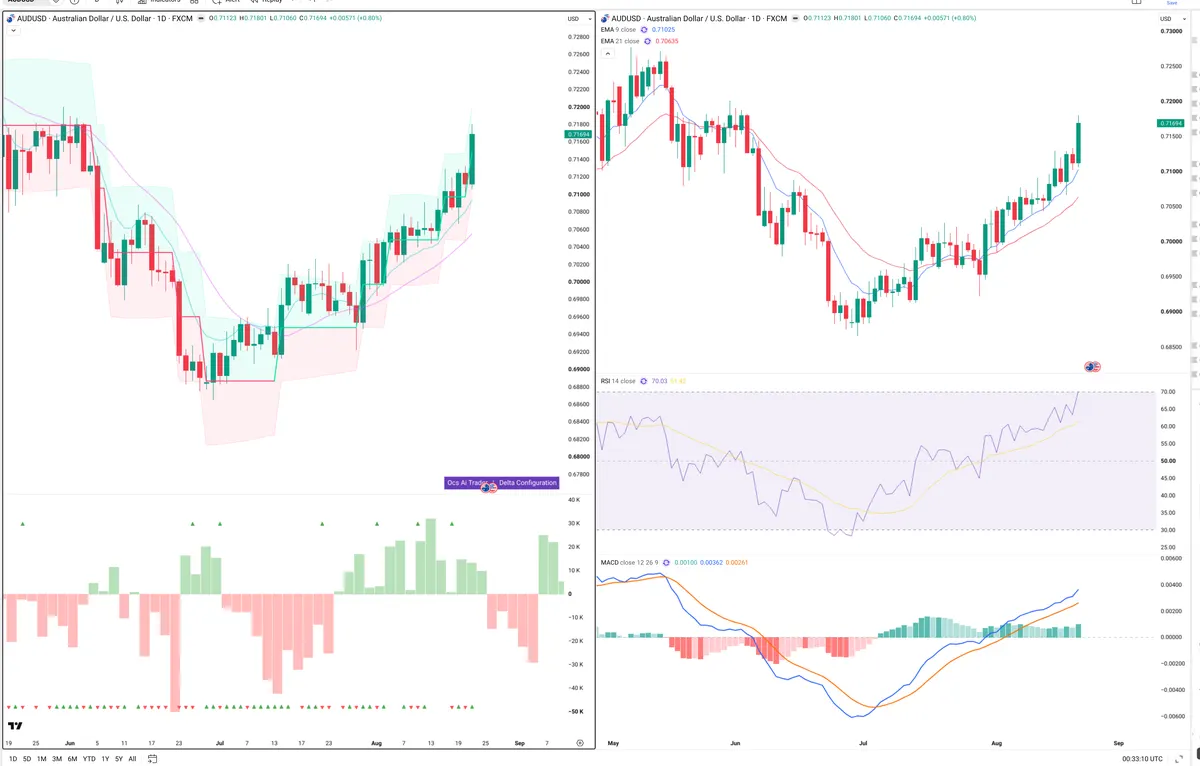The height and width of the screenshot is (766, 1200).
Task: Select the EMA 21 close legend entry
Action: pos(620,41)
